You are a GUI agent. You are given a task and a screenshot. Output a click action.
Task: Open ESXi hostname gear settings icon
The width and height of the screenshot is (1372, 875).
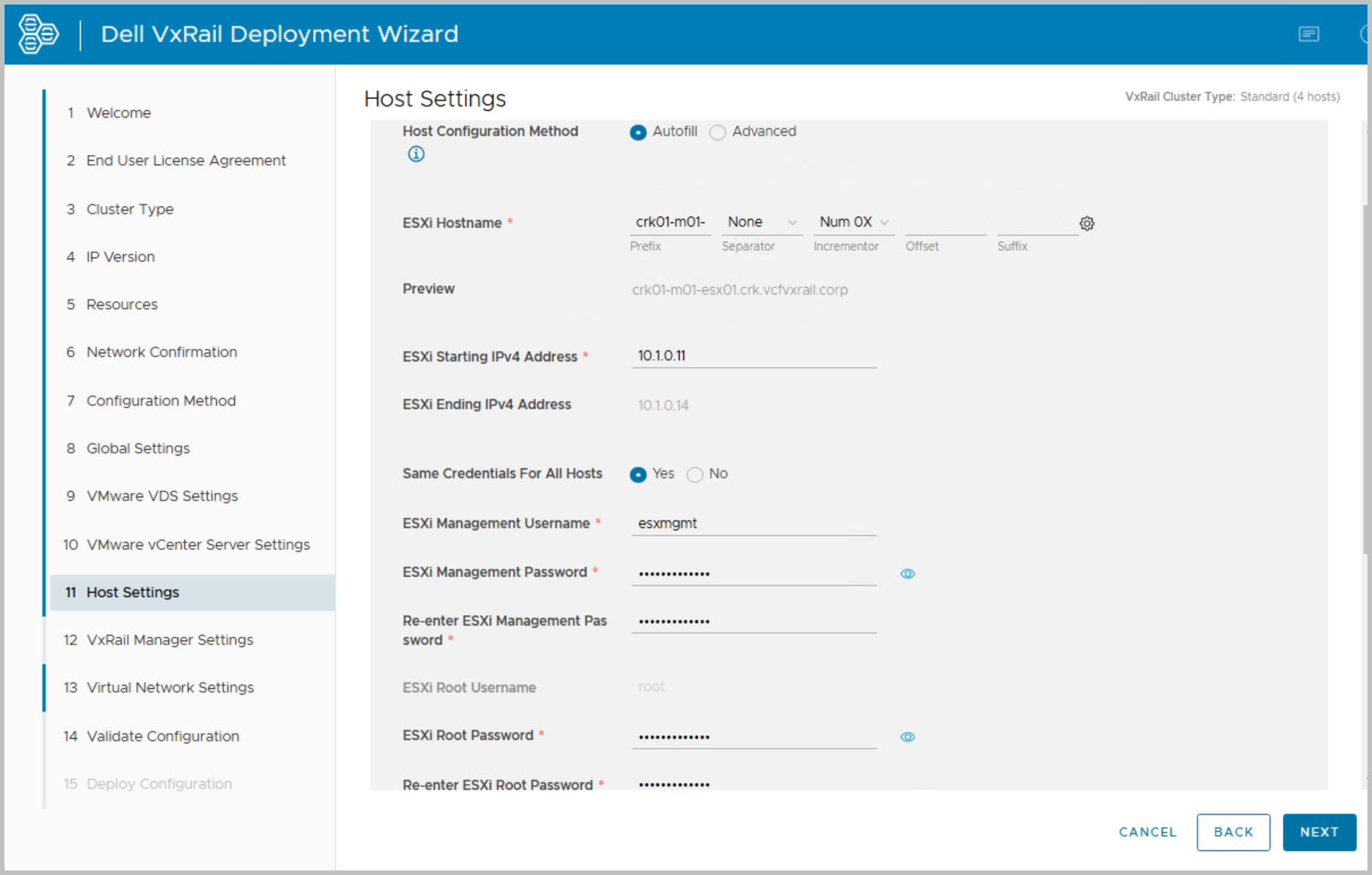tap(1086, 224)
